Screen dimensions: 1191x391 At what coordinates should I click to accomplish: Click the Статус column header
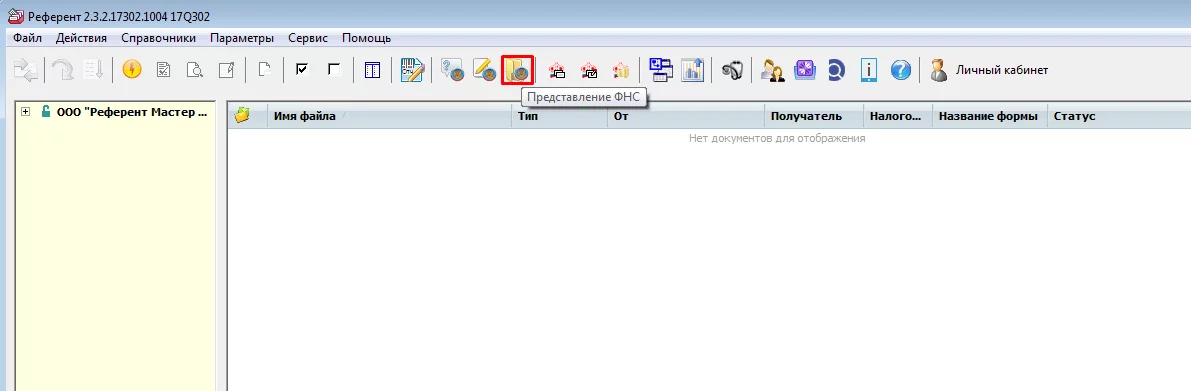click(1074, 116)
